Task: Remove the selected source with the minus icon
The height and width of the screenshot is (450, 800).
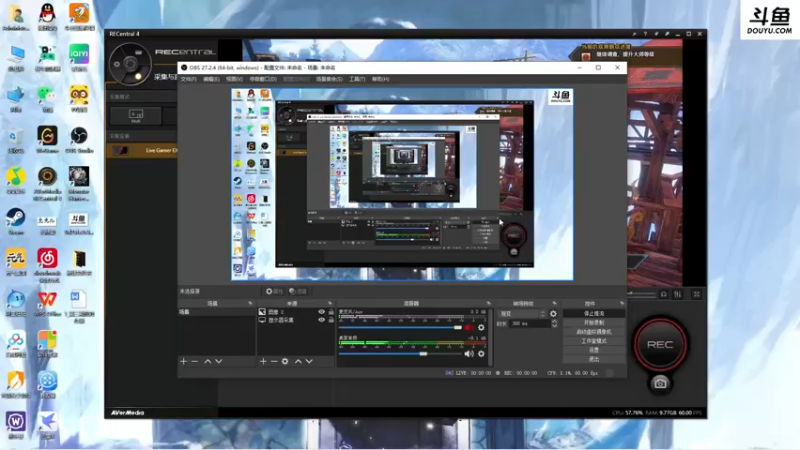Action: [x=274, y=361]
